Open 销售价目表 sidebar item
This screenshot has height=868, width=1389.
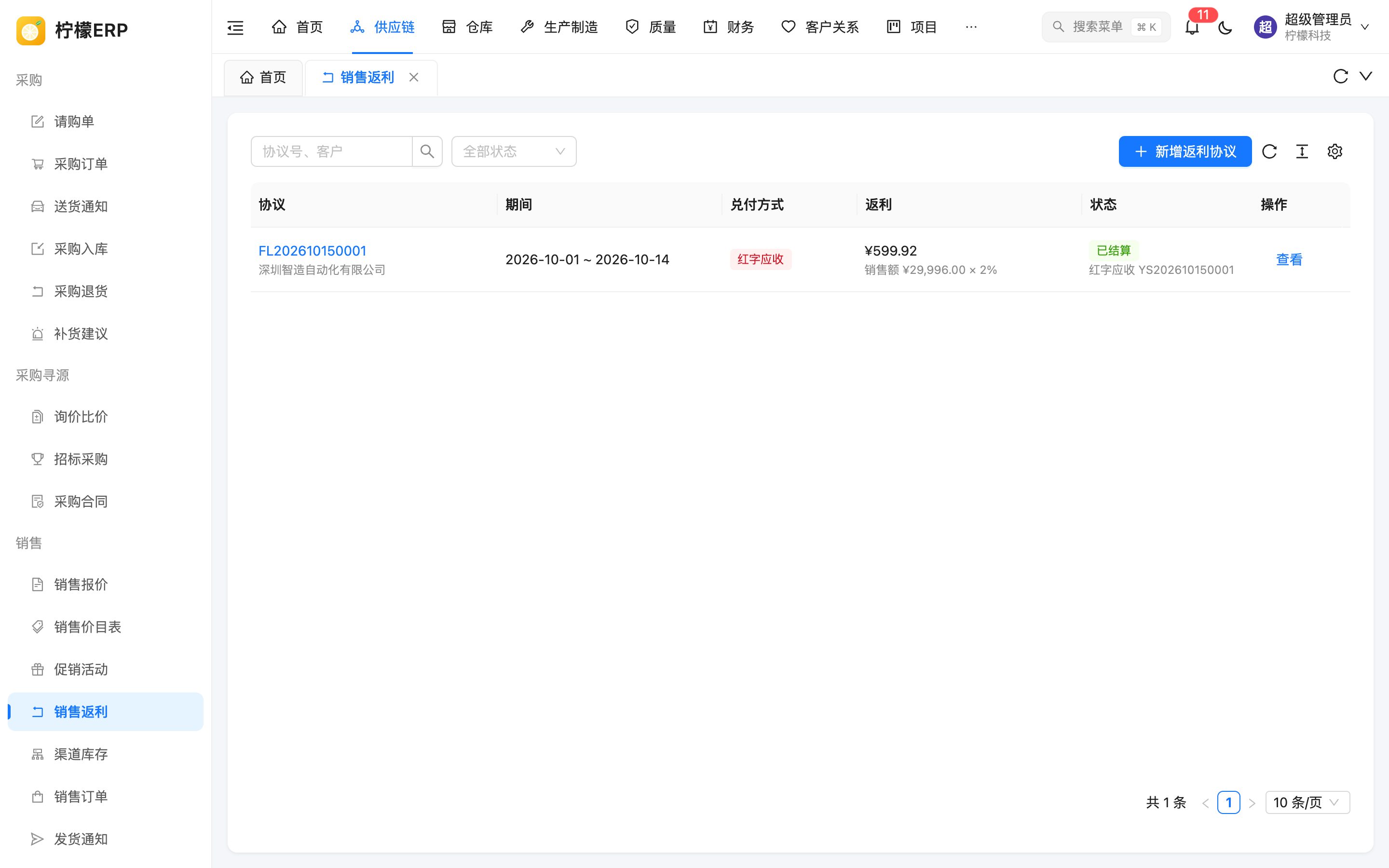106,627
